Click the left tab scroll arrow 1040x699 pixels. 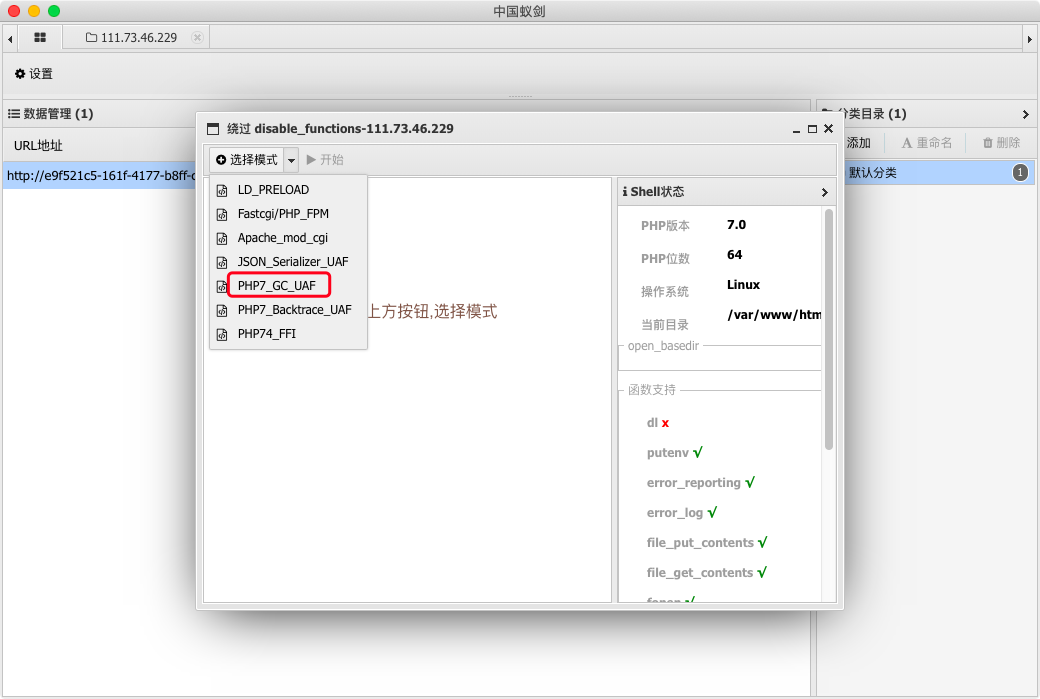coord(10,39)
